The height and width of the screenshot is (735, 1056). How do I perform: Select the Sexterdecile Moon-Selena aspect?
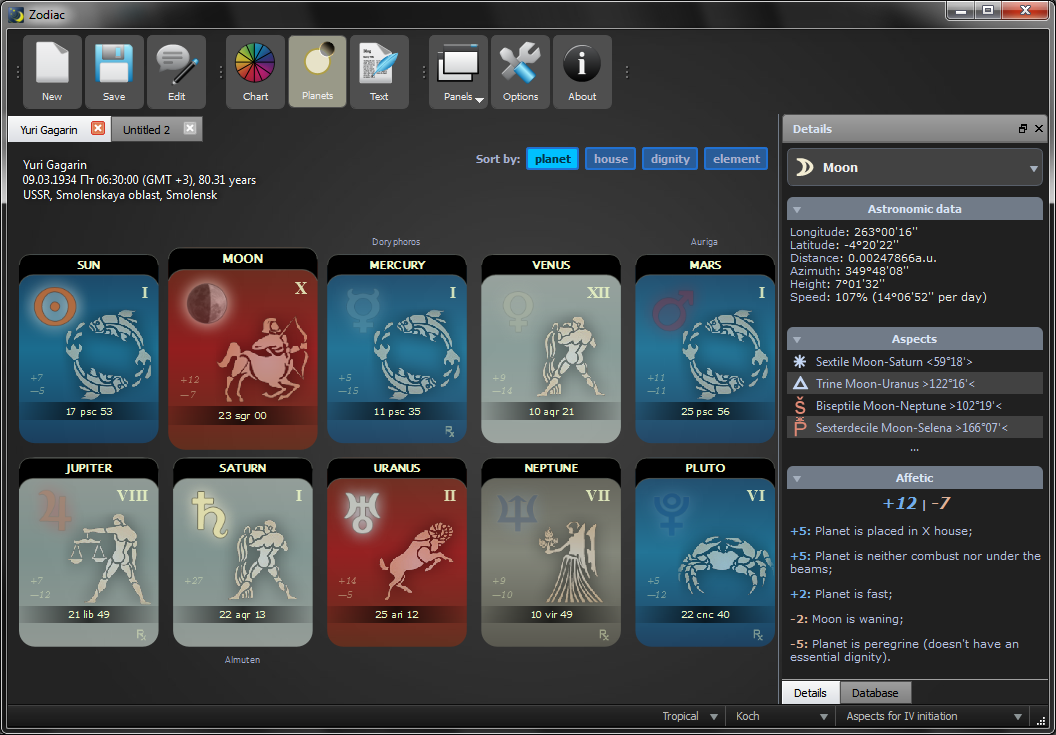pos(915,427)
